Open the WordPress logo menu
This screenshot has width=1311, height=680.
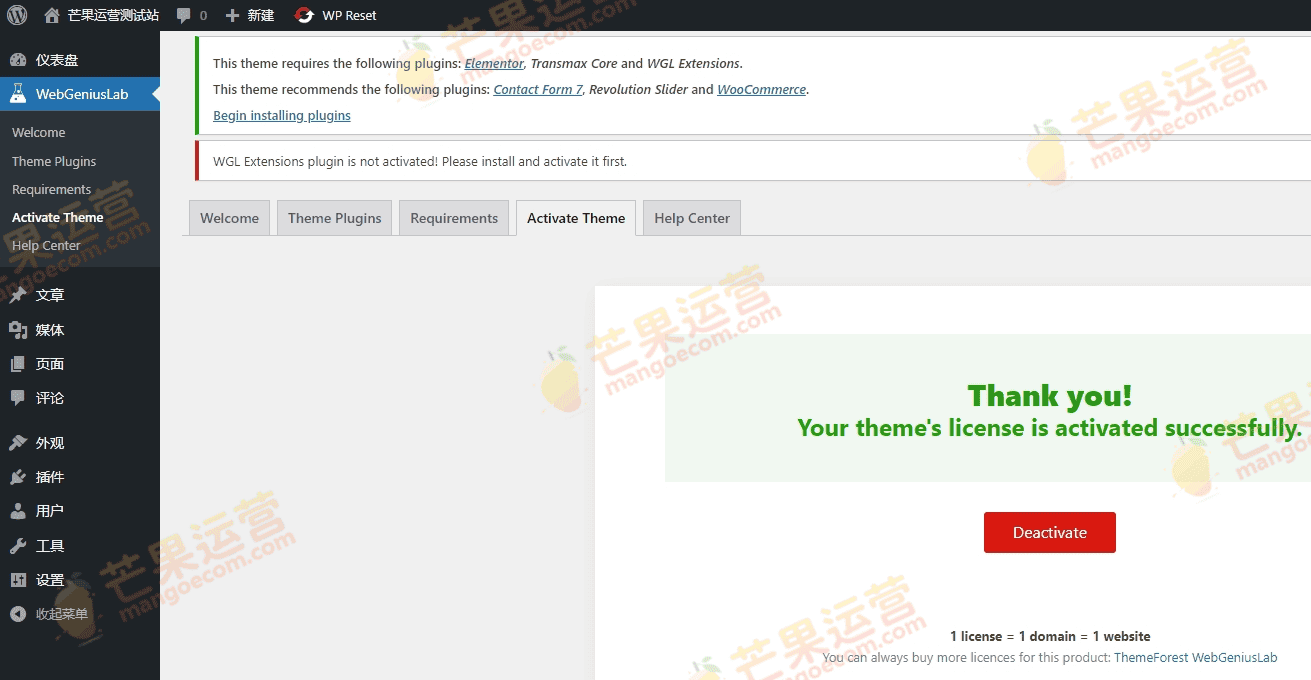[17, 15]
